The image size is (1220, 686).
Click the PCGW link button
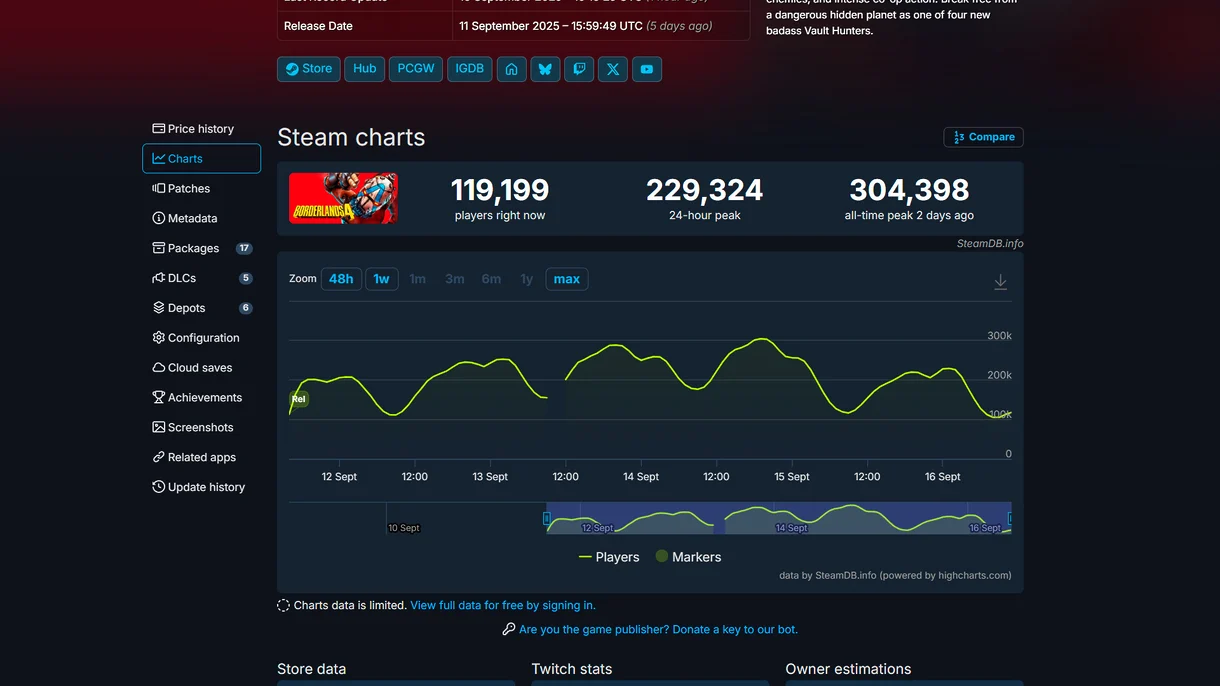coord(416,69)
